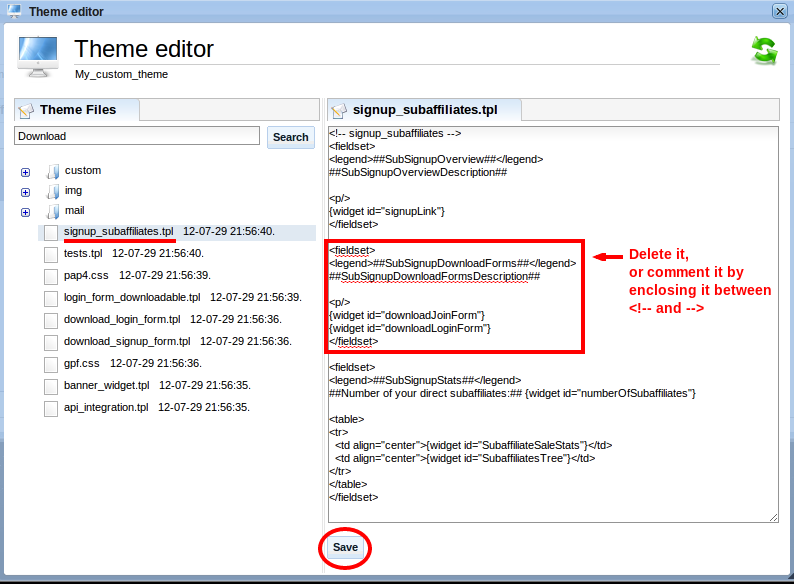This screenshot has height=584, width=794.
Task: Open file signup_subaffiliates.tpl in the list
Action: click(118, 231)
